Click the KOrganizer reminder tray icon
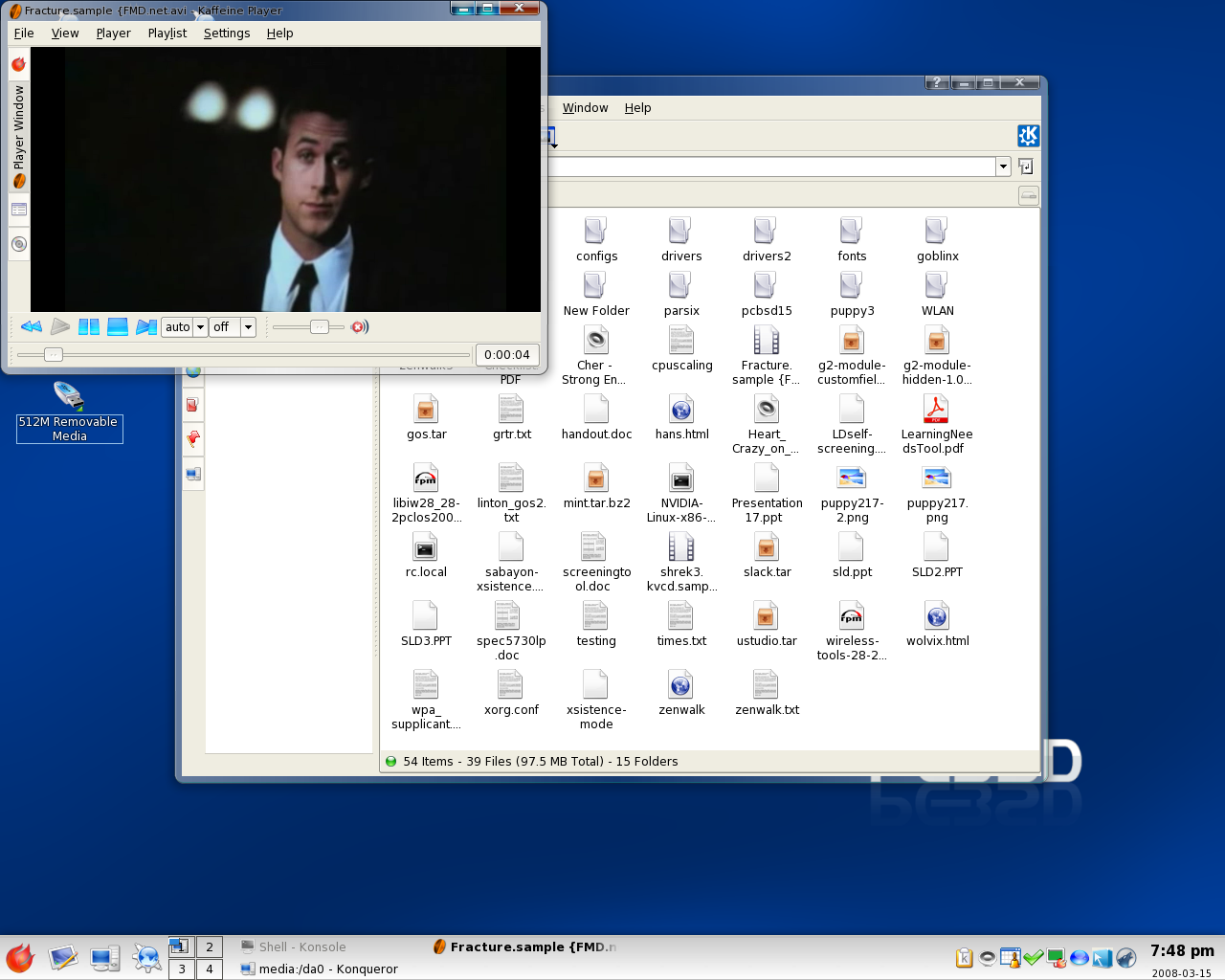This screenshot has width=1225, height=980. (1011, 958)
